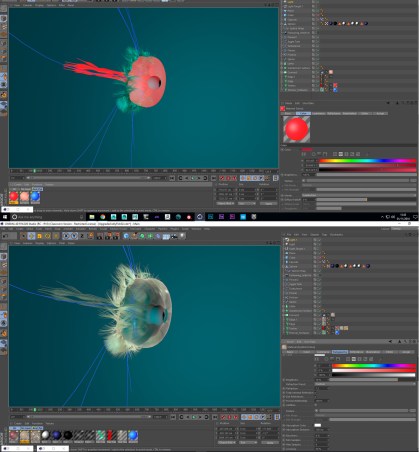
Task: Click Make Editable icon in lower window left palette
Action: tap(3, 247)
